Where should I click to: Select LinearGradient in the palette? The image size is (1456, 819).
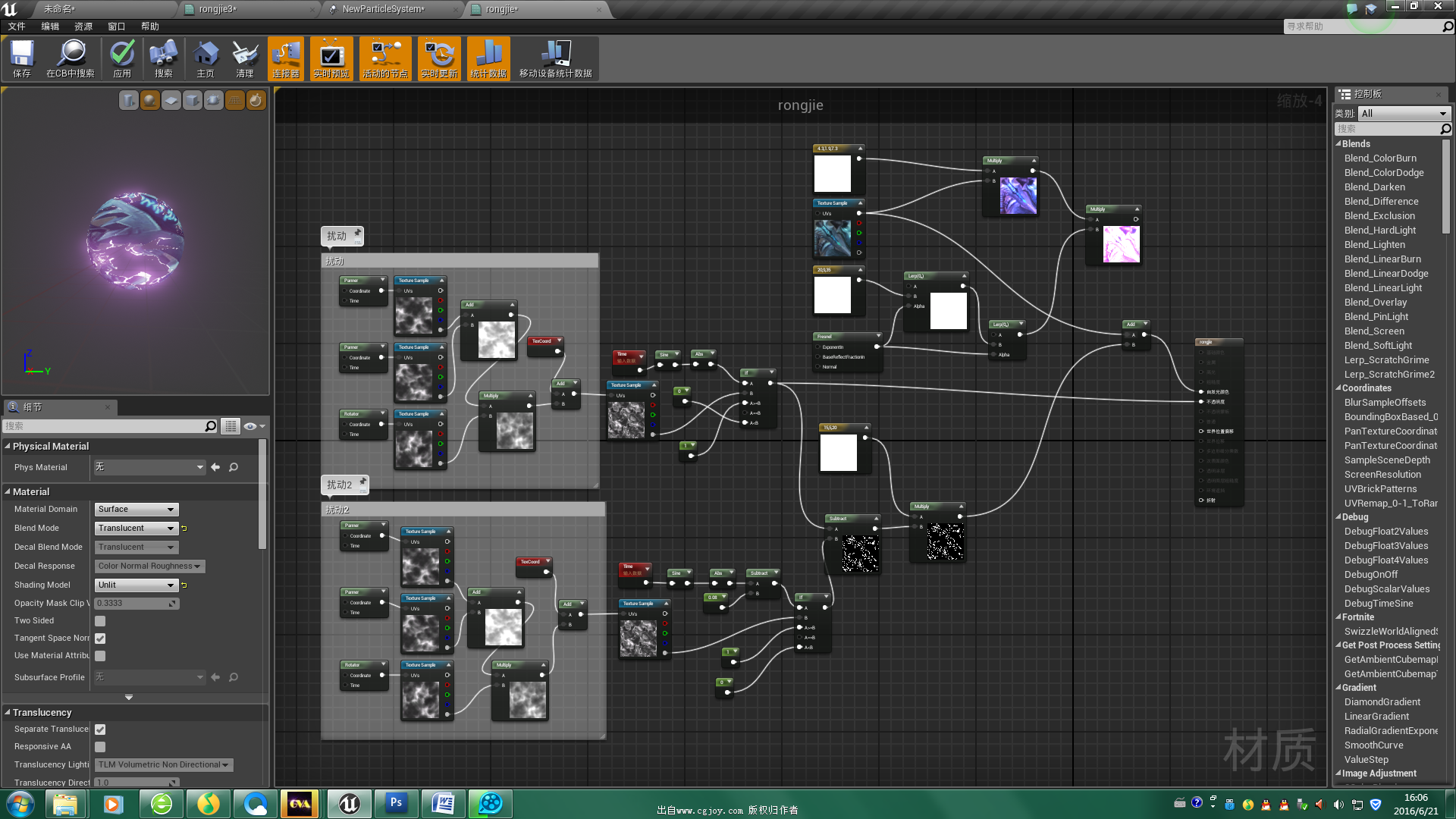pos(1376,717)
